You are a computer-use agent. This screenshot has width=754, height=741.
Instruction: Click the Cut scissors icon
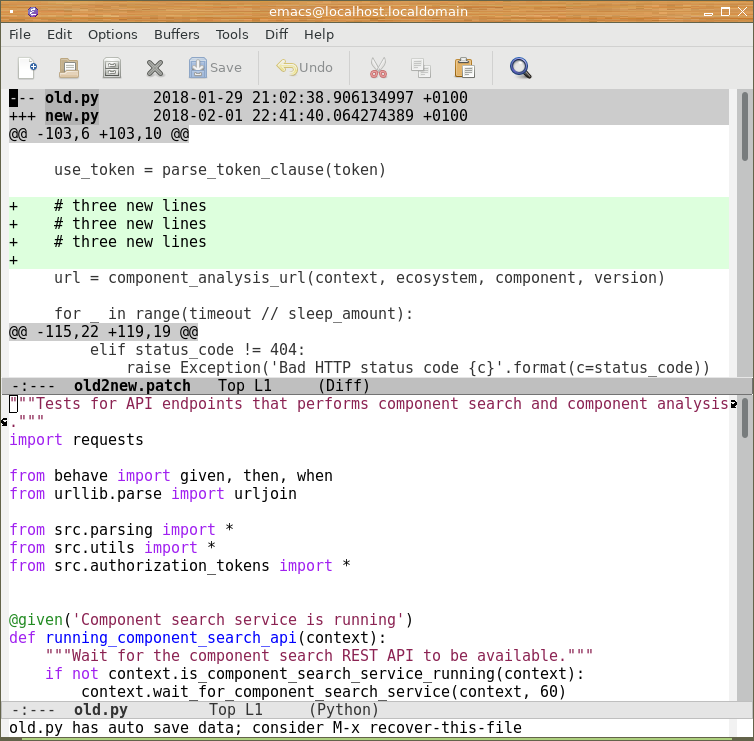click(x=378, y=68)
